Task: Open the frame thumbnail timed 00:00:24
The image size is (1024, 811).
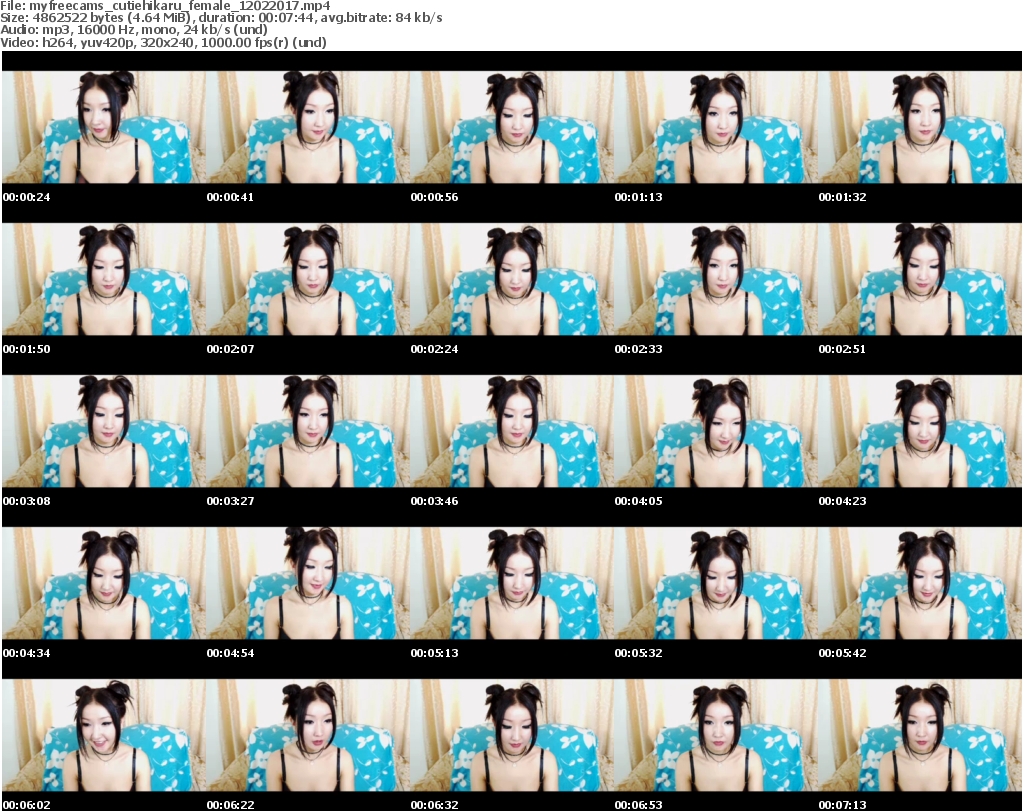Action: tap(104, 127)
